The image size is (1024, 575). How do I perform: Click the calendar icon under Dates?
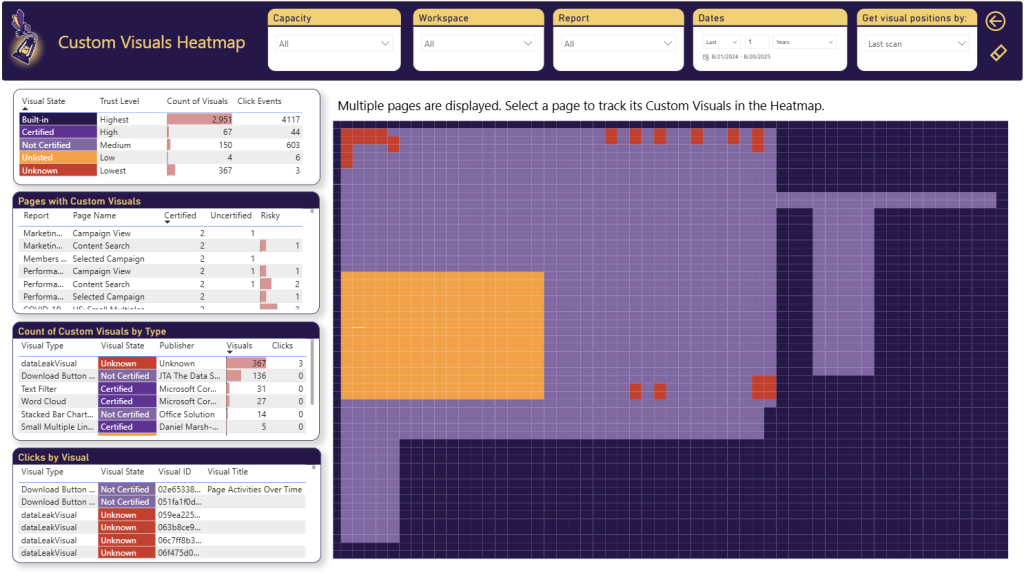click(x=706, y=59)
